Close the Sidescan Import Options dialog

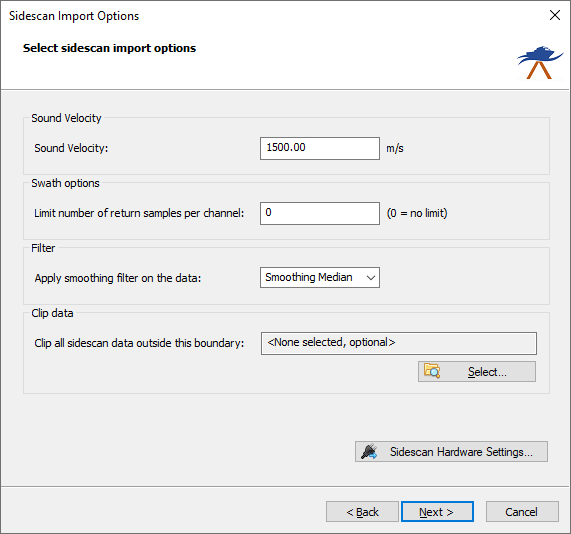click(x=555, y=15)
